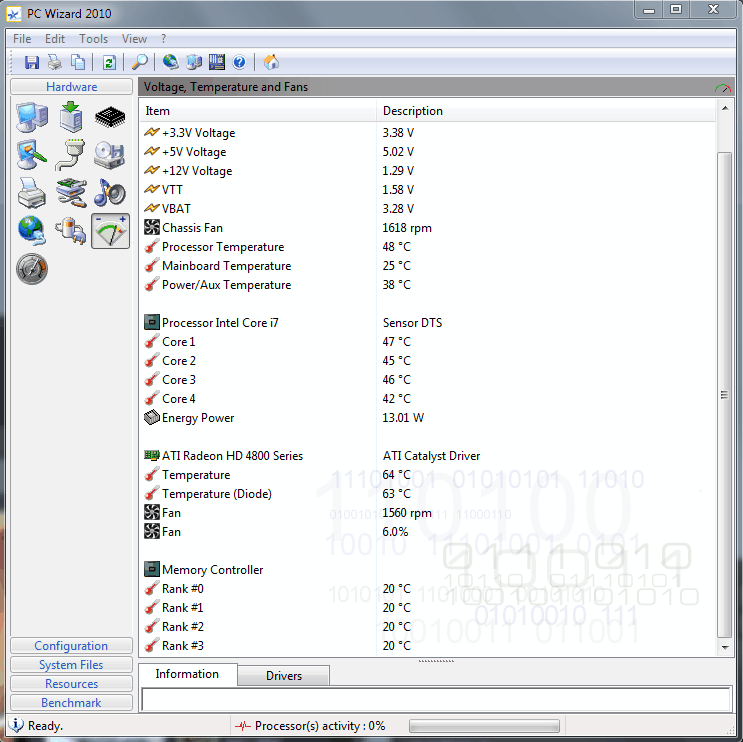743x742 pixels.
Task: Open the ? help menu
Action: (x=163, y=39)
